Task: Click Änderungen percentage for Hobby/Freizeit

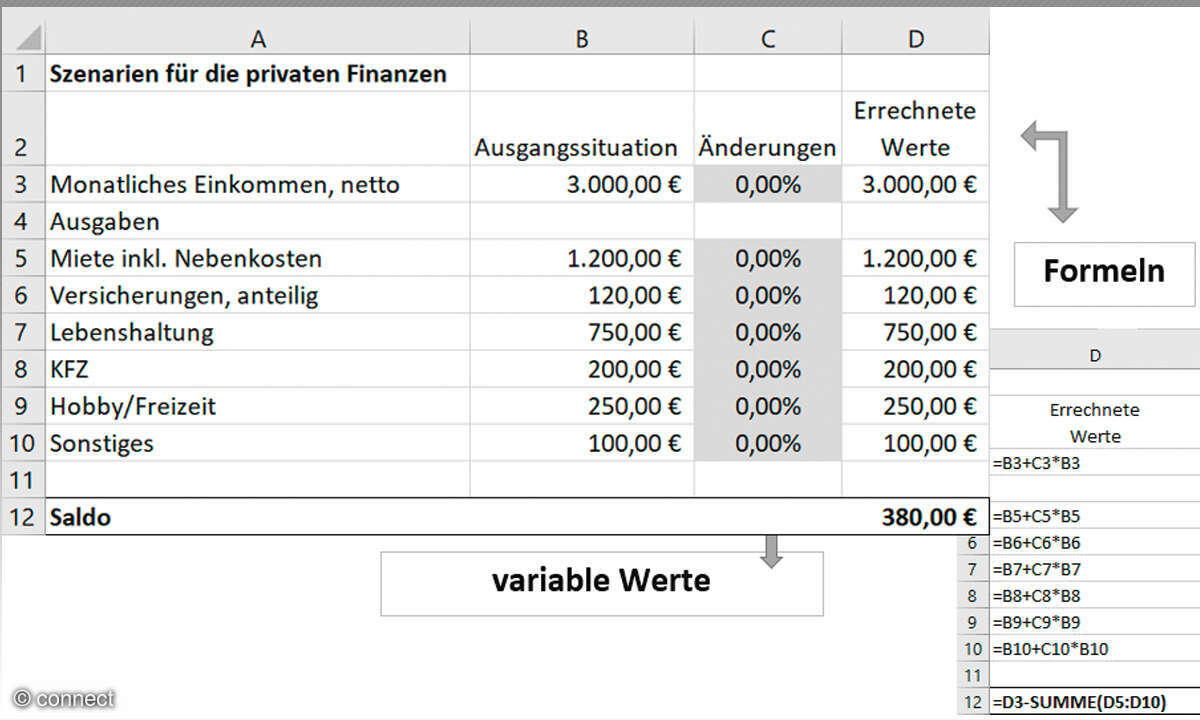Action: [768, 406]
